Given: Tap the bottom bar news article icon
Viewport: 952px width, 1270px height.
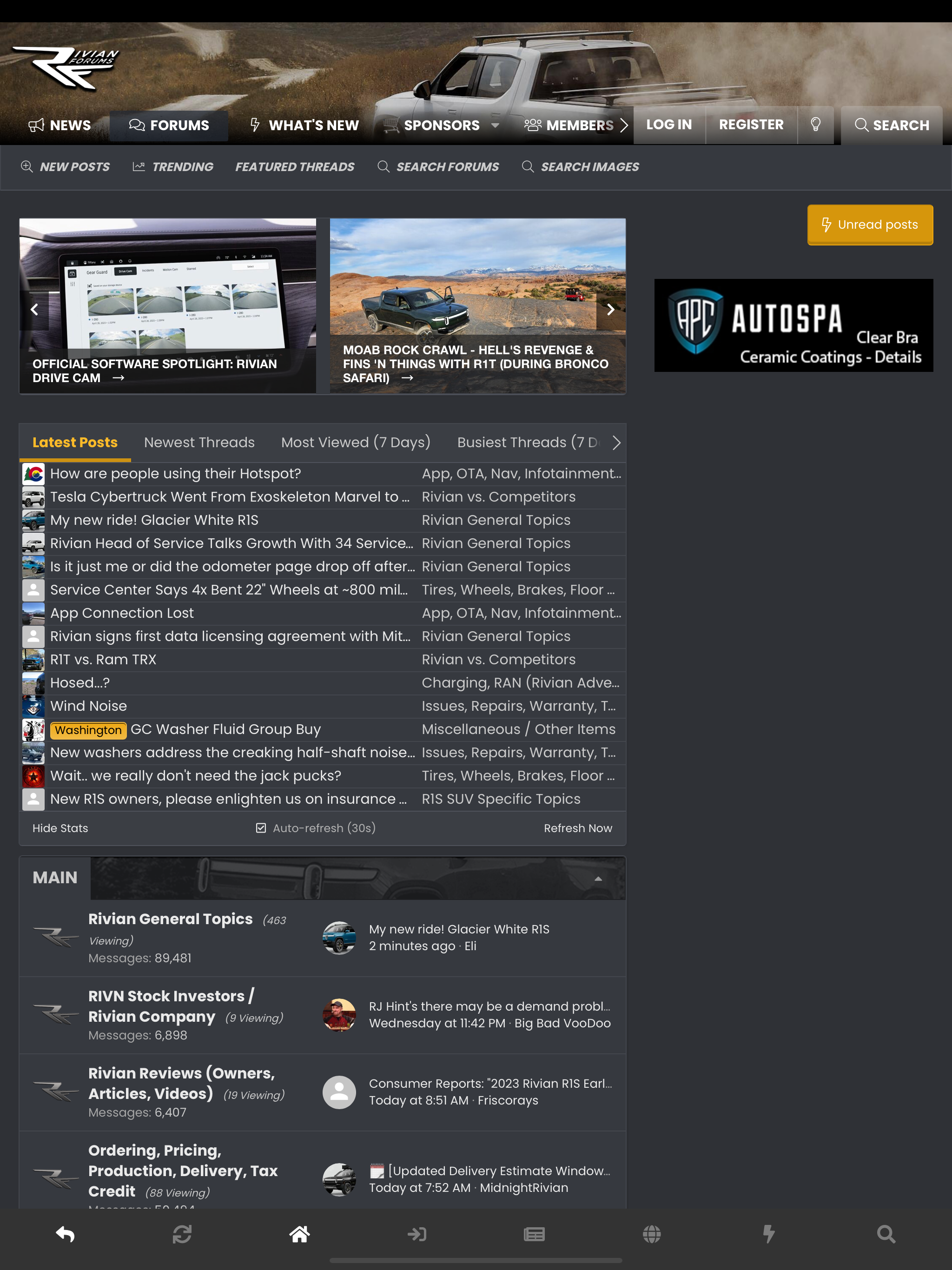Looking at the screenshot, I should click(534, 1234).
